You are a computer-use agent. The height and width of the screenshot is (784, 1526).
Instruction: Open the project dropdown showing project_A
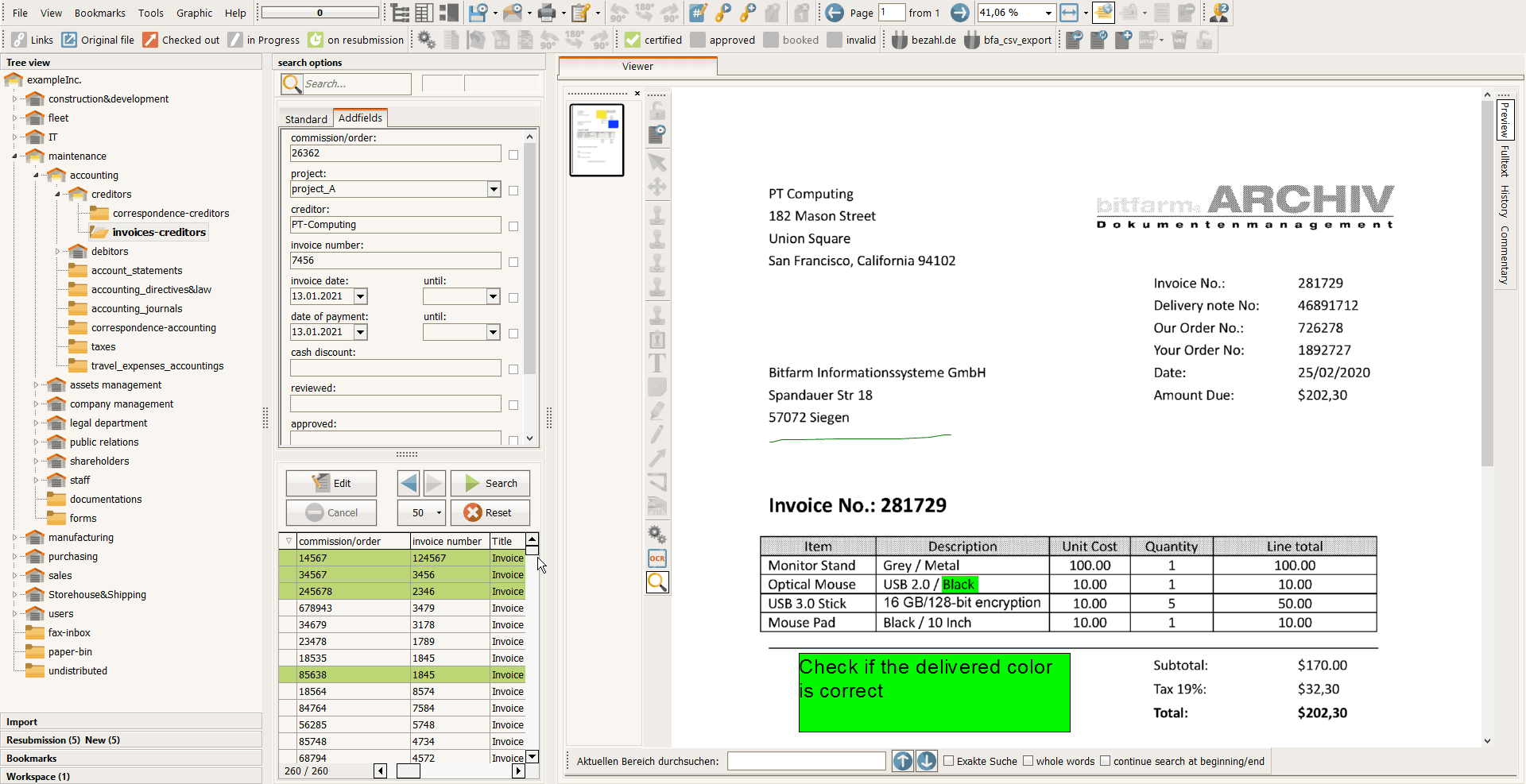click(494, 189)
